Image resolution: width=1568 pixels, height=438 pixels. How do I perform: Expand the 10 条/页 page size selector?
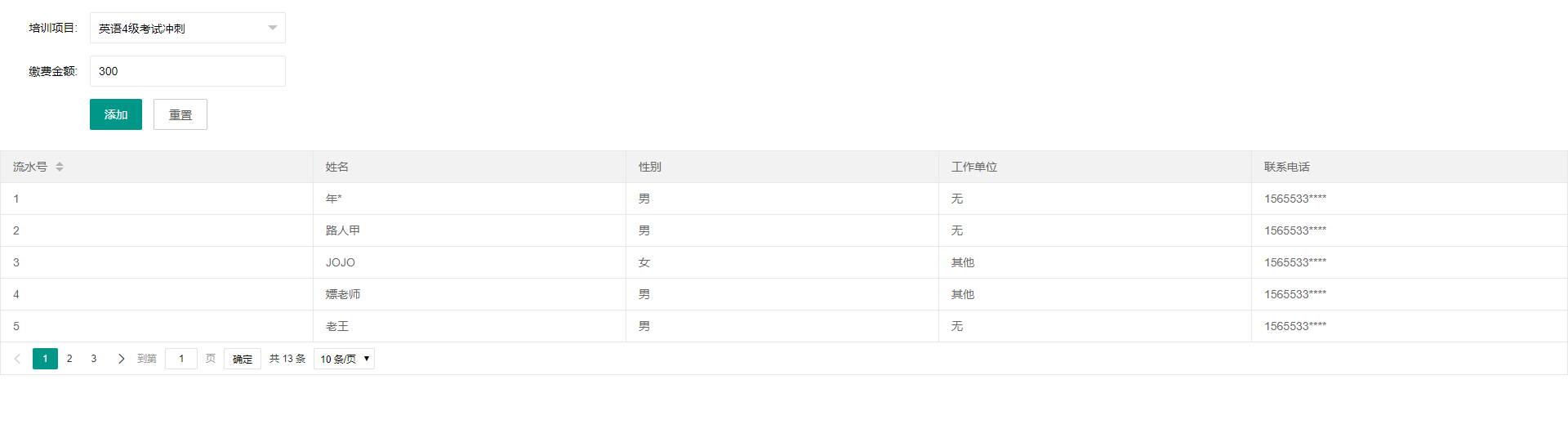pos(344,359)
